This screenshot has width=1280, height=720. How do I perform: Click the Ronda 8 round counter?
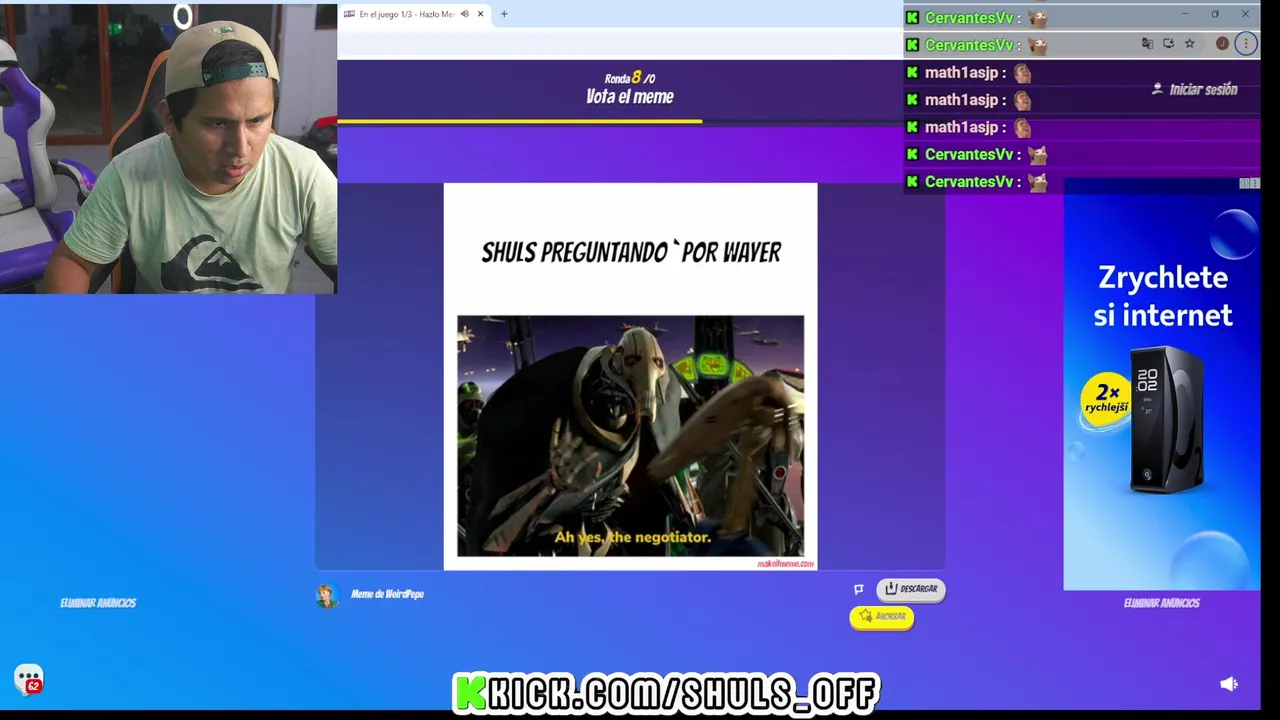click(630, 78)
